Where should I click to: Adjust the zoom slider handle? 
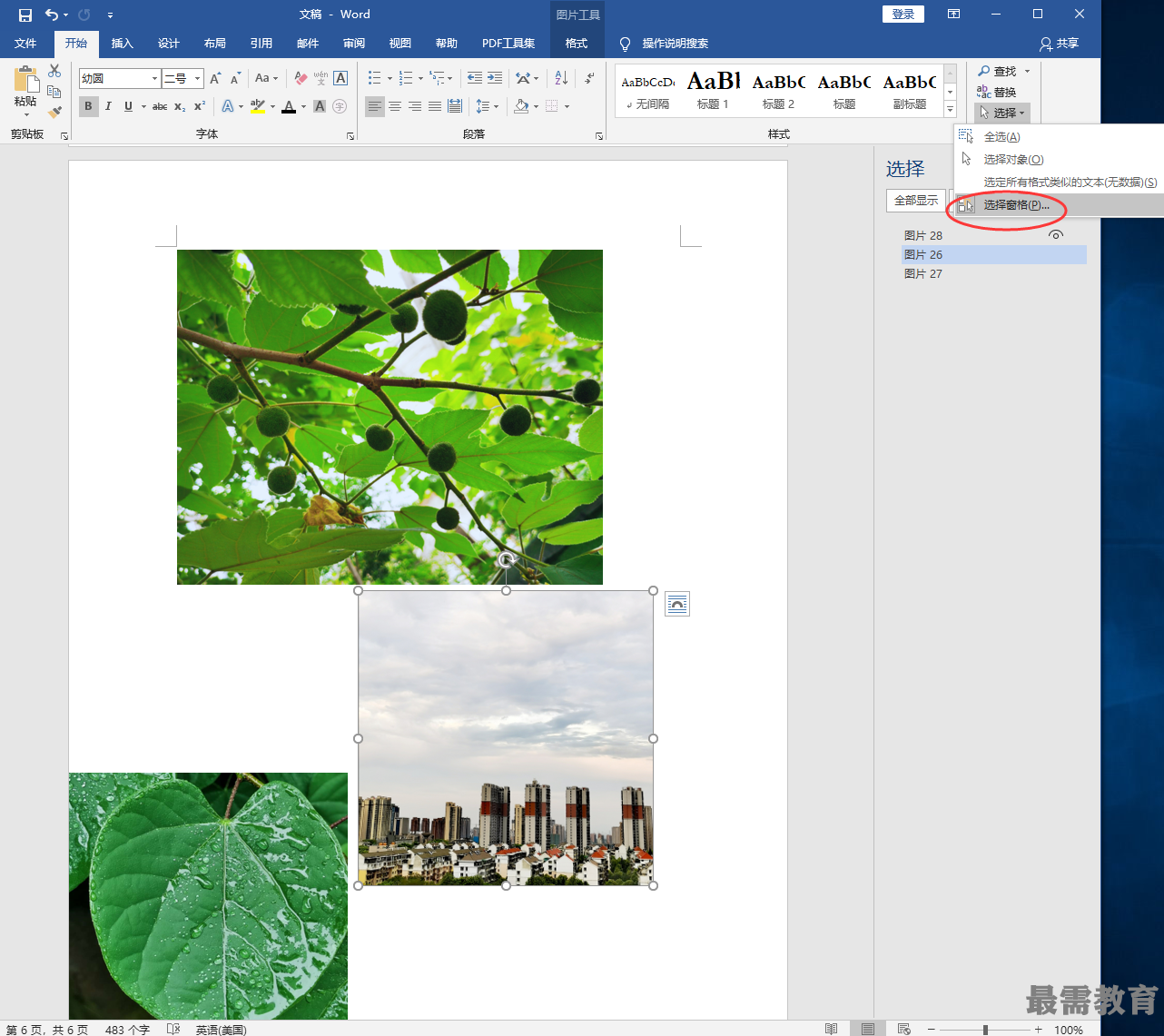(x=985, y=1030)
